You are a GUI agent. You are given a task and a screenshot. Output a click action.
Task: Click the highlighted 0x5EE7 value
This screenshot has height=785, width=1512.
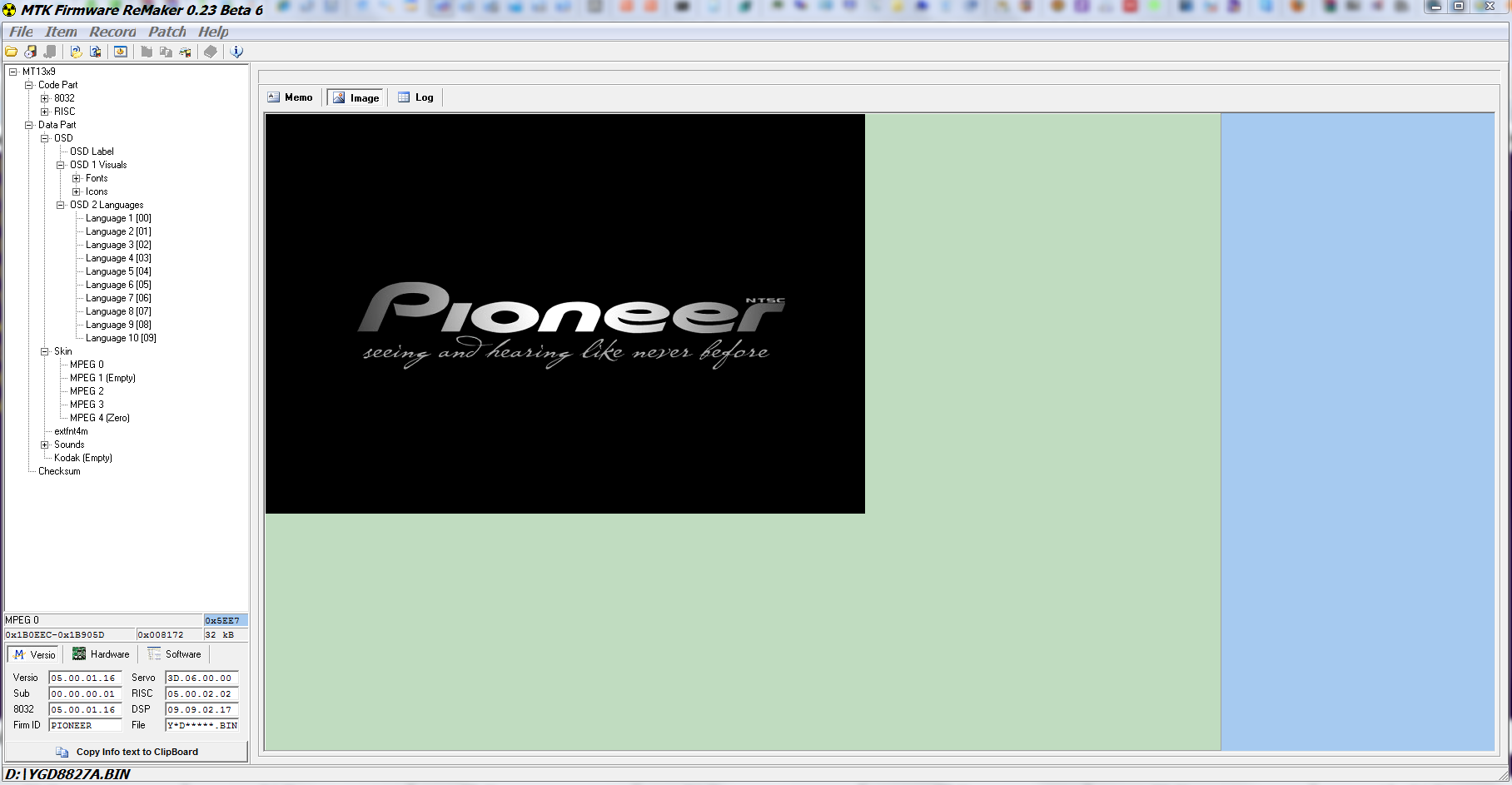click(x=225, y=620)
